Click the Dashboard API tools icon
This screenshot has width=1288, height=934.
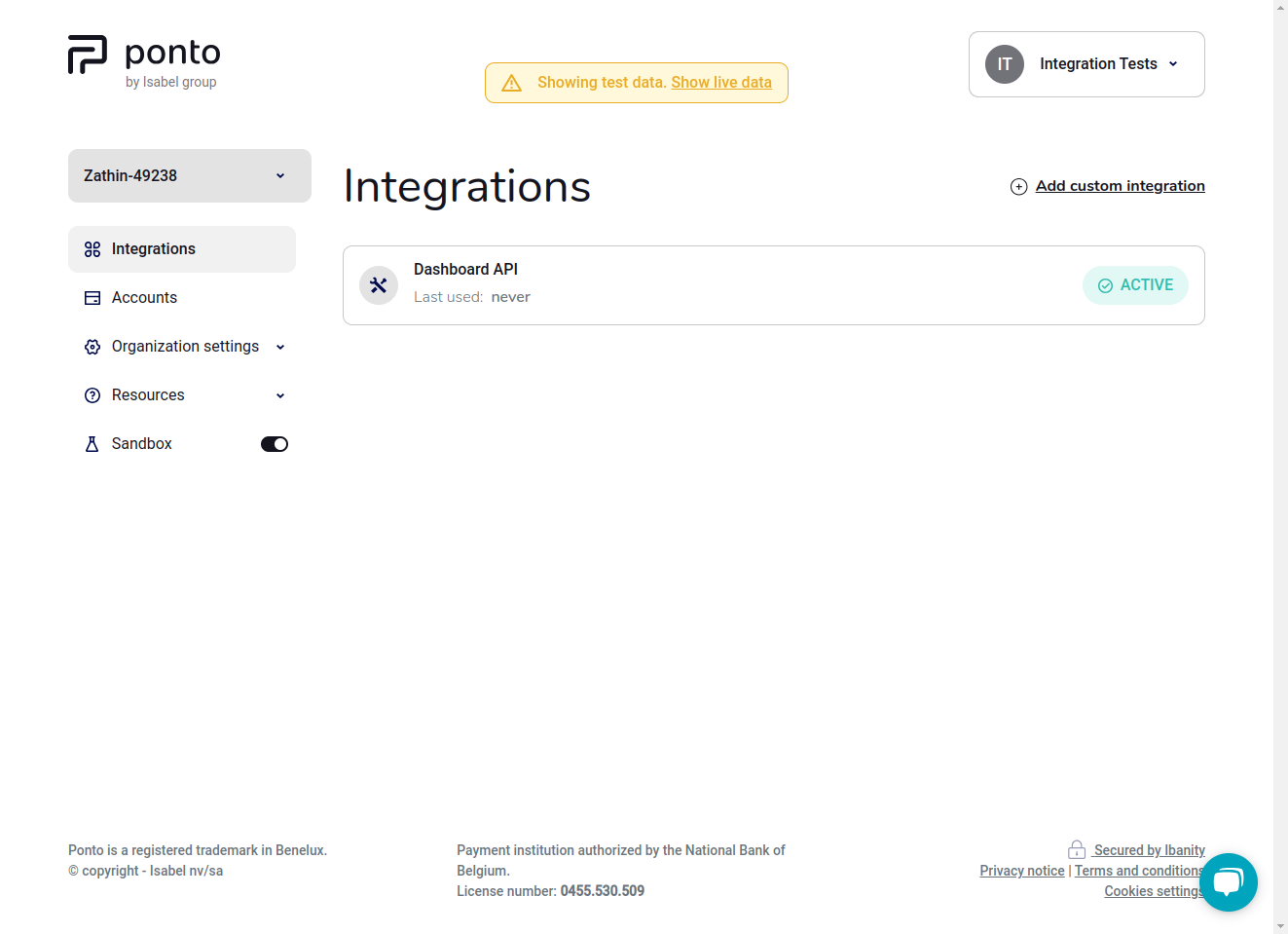378,284
